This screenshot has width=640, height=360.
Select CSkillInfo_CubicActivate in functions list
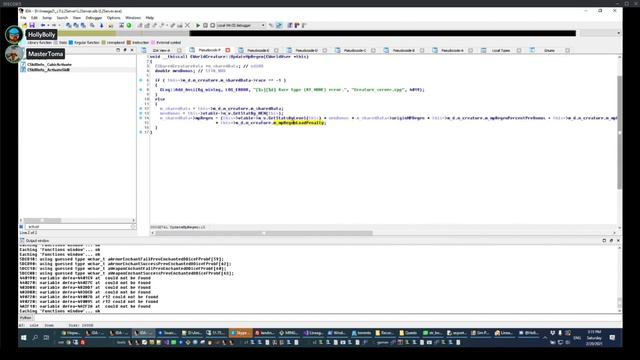(x=49, y=64)
